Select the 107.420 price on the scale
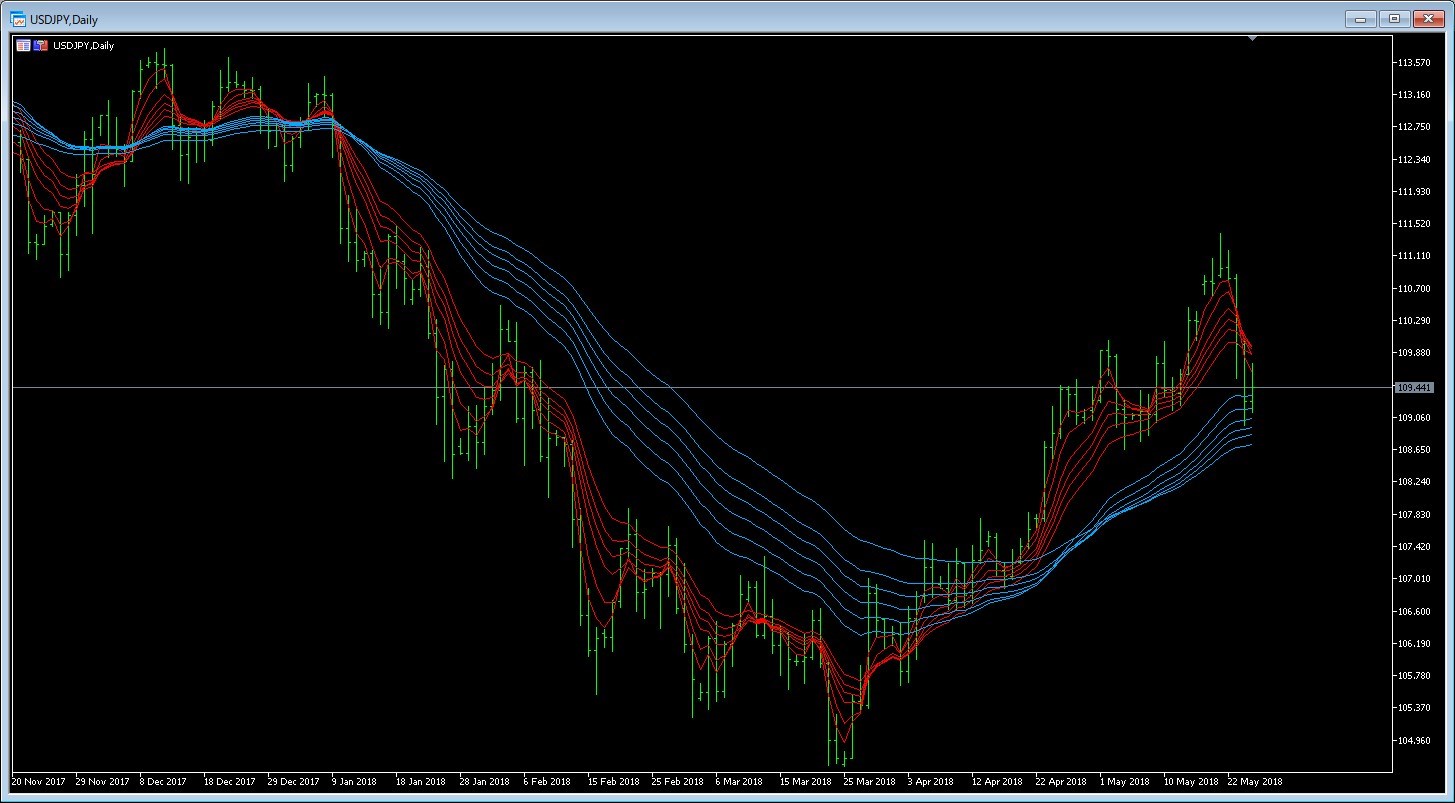Screen dimensions: 1455x803 coord(1416,546)
